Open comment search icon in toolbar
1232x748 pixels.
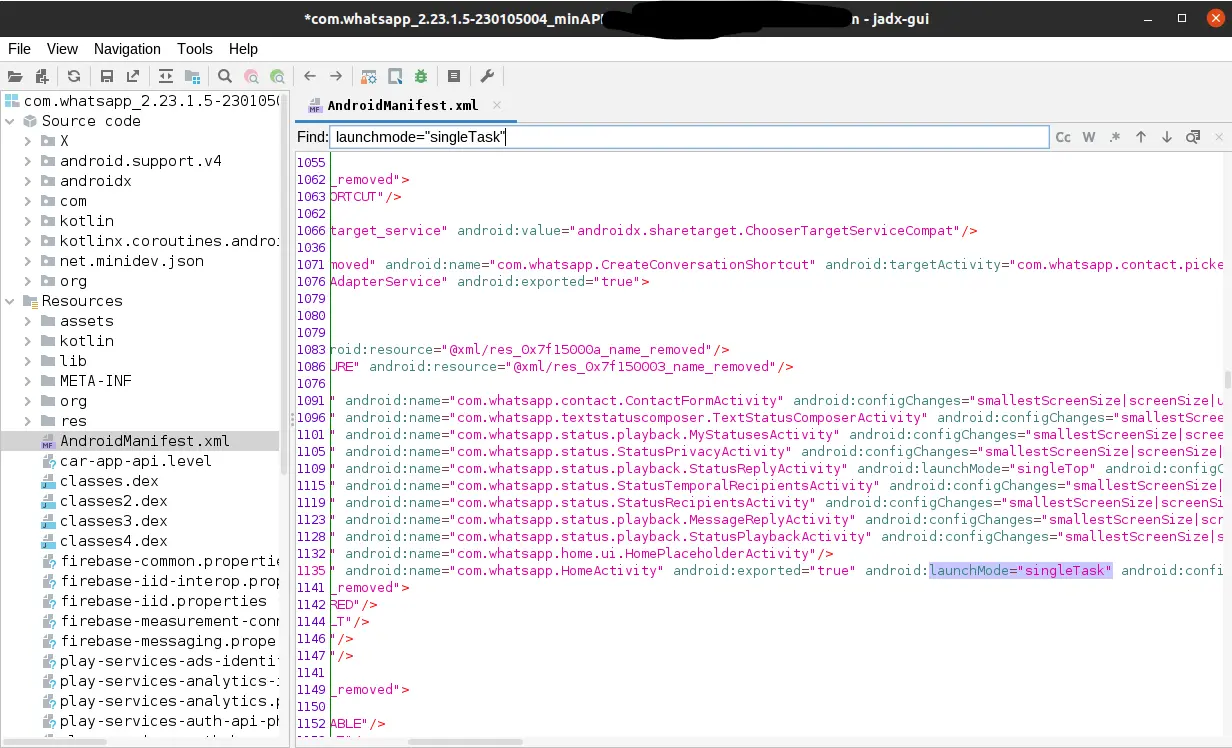coord(277,76)
